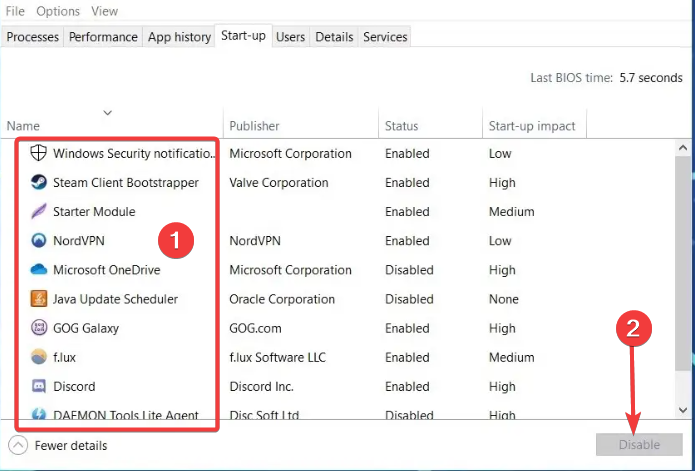Viewport: 695px width, 471px height.
Task: Click the Java Update Scheduler icon
Action: pos(39,299)
